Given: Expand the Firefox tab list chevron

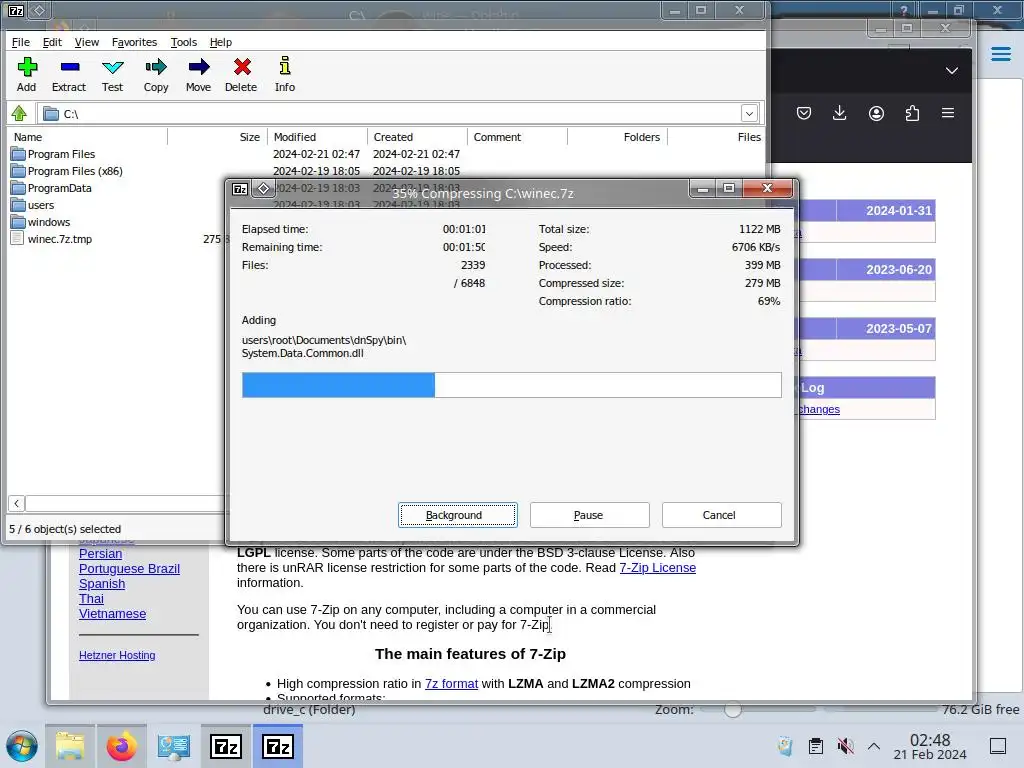Looking at the screenshot, I should pos(952,71).
